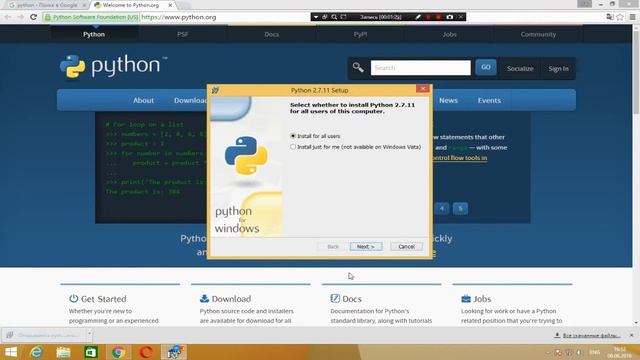Image resolution: width=640 pixels, height=360 pixels.
Task: Click the camera snapshot icon in recorder bar
Action: coord(449,17)
